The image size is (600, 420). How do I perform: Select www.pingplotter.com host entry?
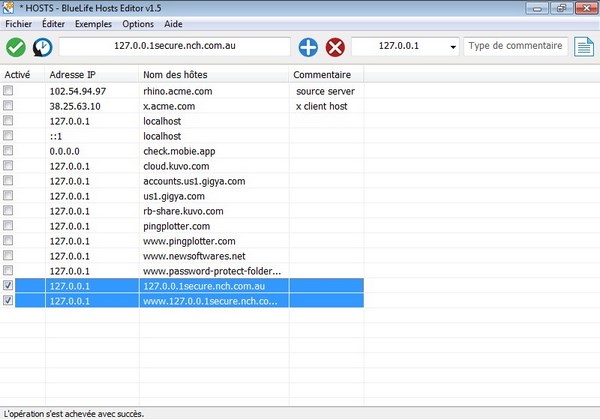pyautogui.click(x=189, y=241)
